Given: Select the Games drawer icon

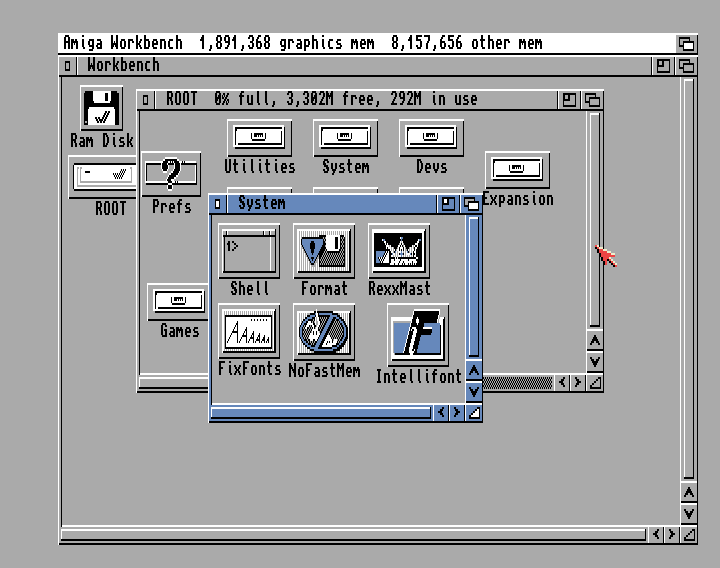Looking at the screenshot, I should 178,302.
